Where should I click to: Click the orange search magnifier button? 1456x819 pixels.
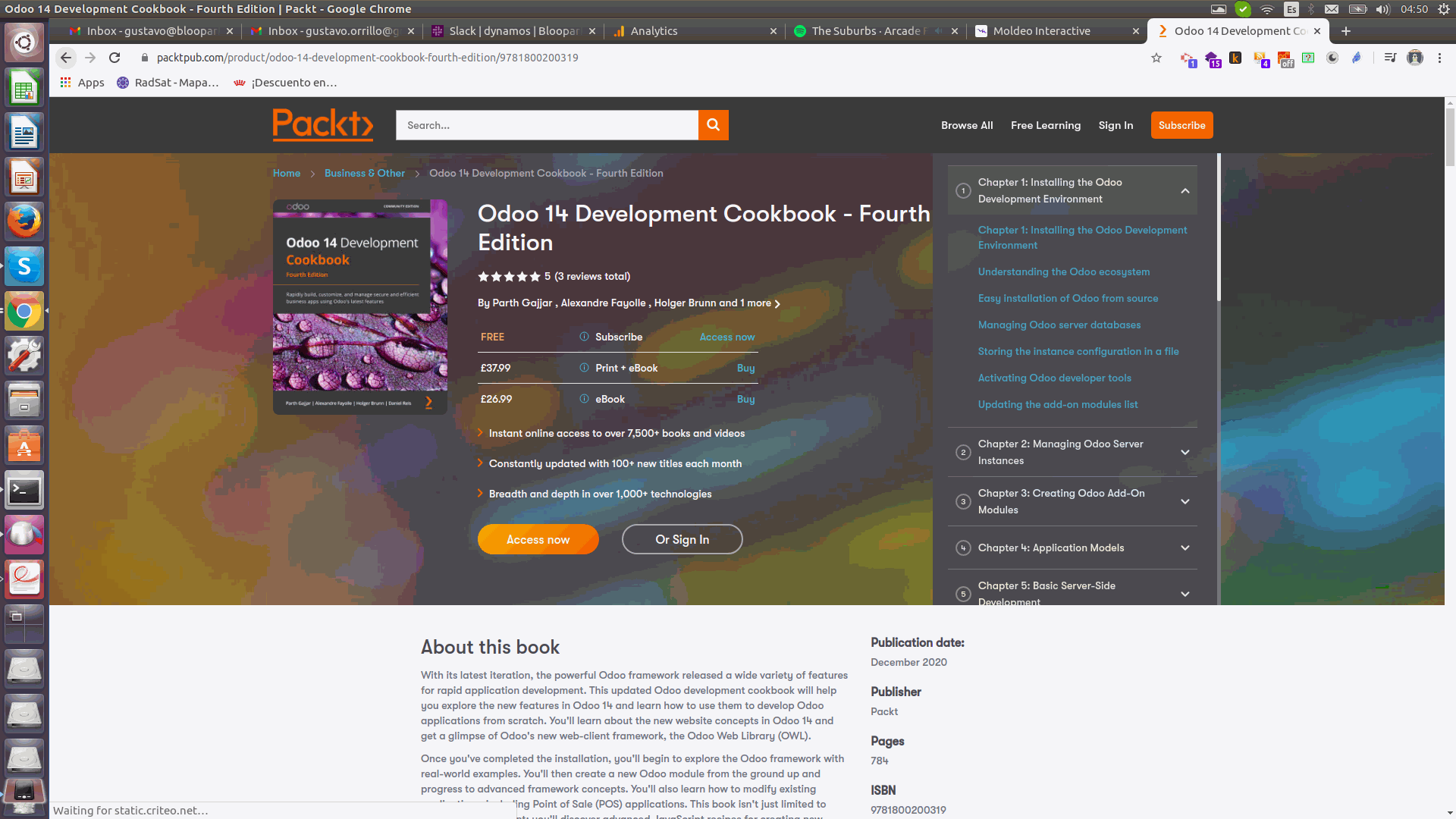[713, 125]
